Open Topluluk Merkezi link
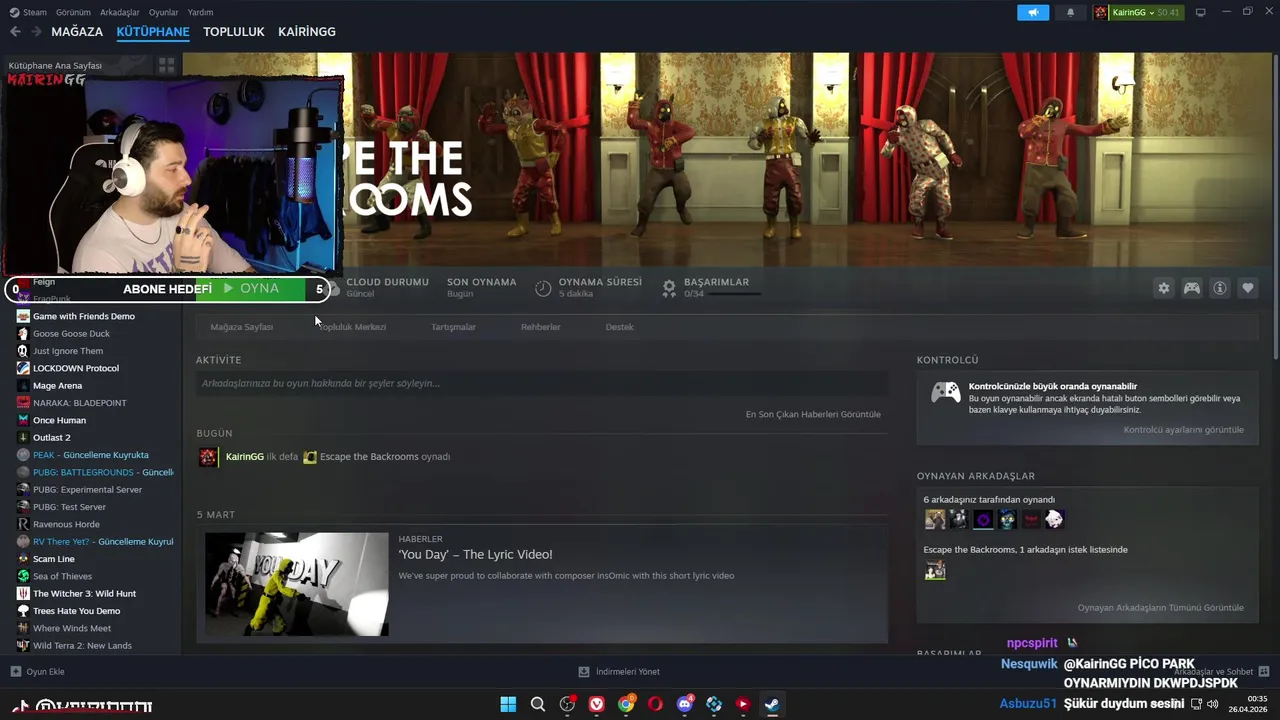1280x720 pixels. tap(352, 327)
